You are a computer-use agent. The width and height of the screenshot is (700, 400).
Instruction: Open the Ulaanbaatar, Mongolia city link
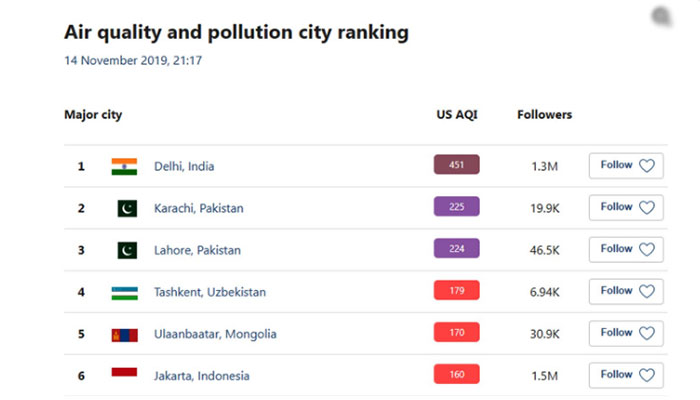215,334
